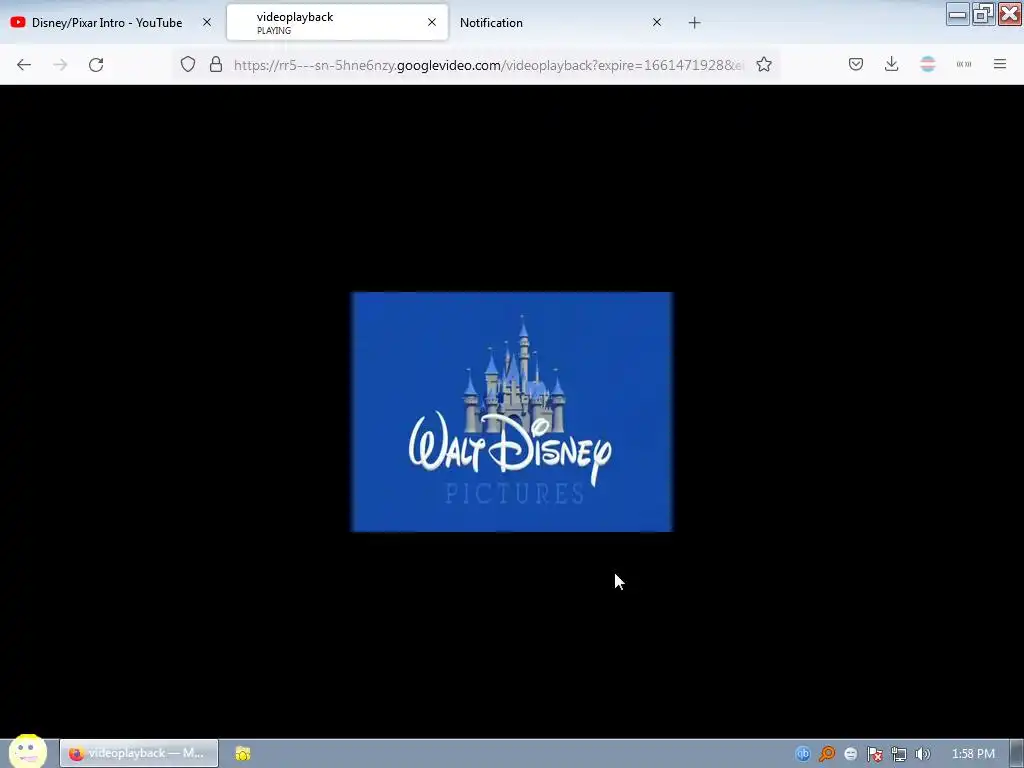This screenshot has height=768, width=1024.
Task: Open the file explorer taskbar icon
Action: 243,753
